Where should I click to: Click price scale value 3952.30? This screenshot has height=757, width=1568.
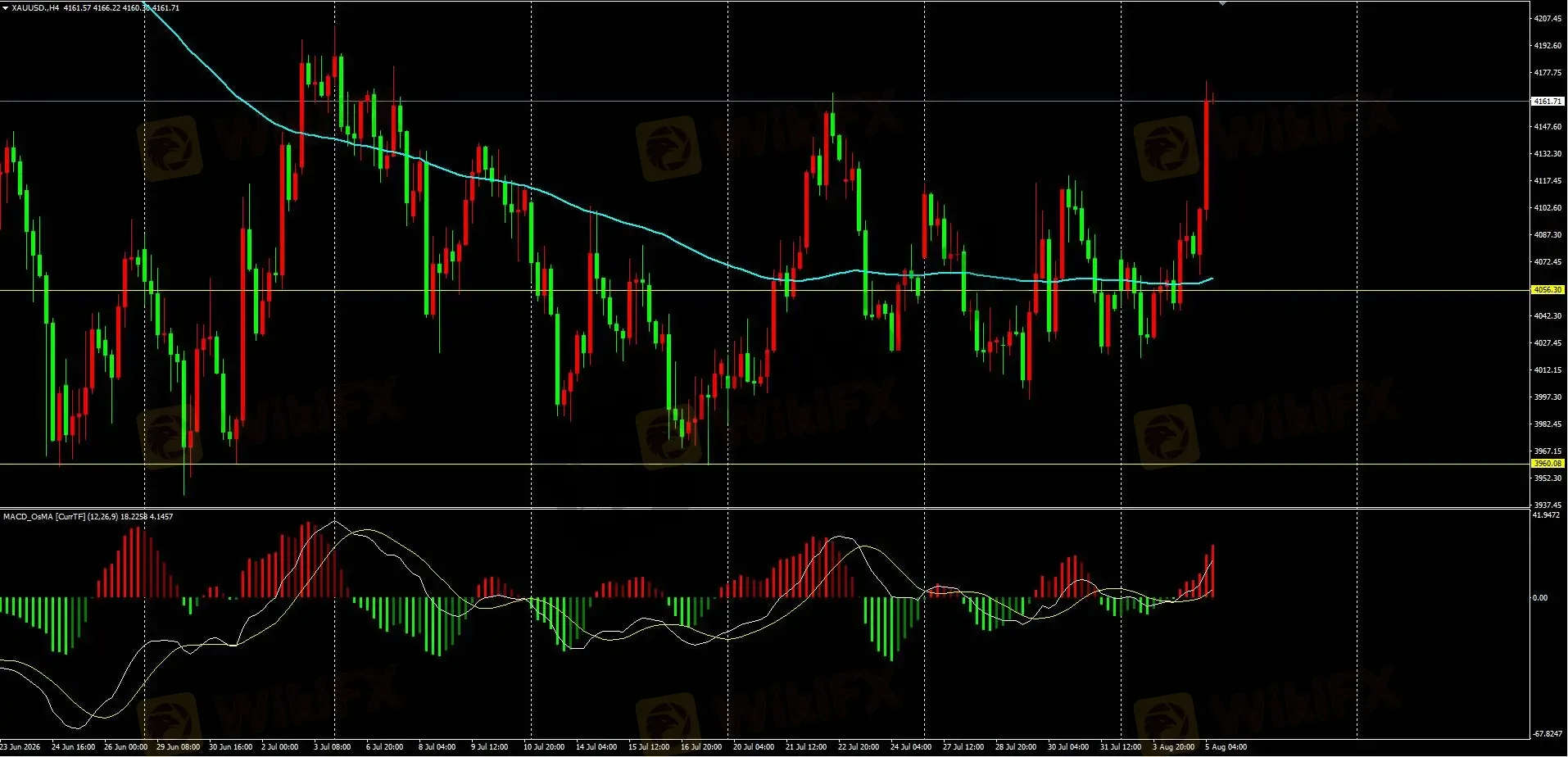point(1548,478)
